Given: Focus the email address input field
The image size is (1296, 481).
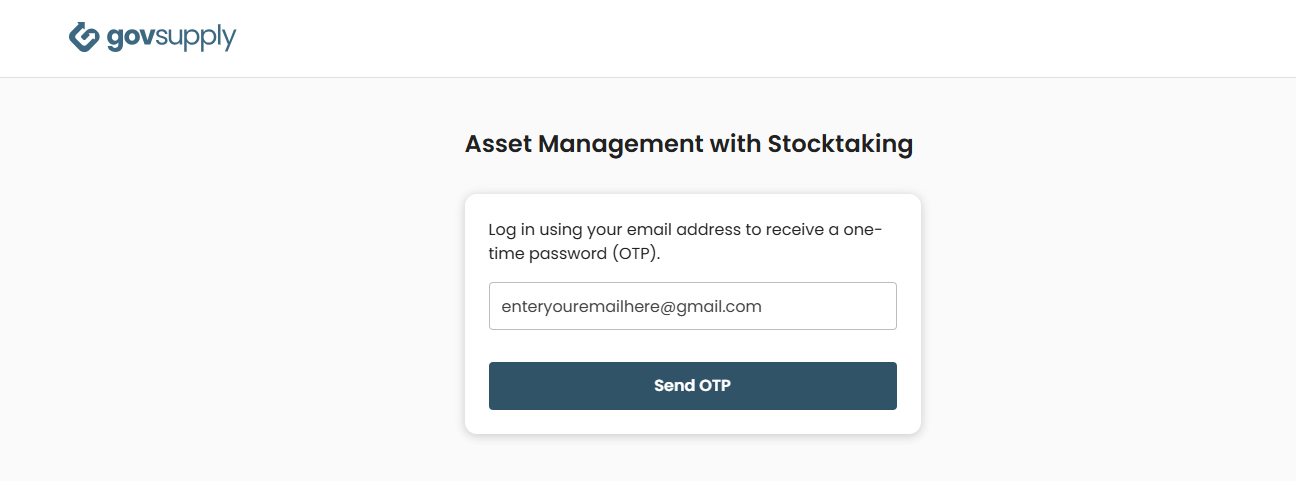Looking at the screenshot, I should [x=692, y=306].
